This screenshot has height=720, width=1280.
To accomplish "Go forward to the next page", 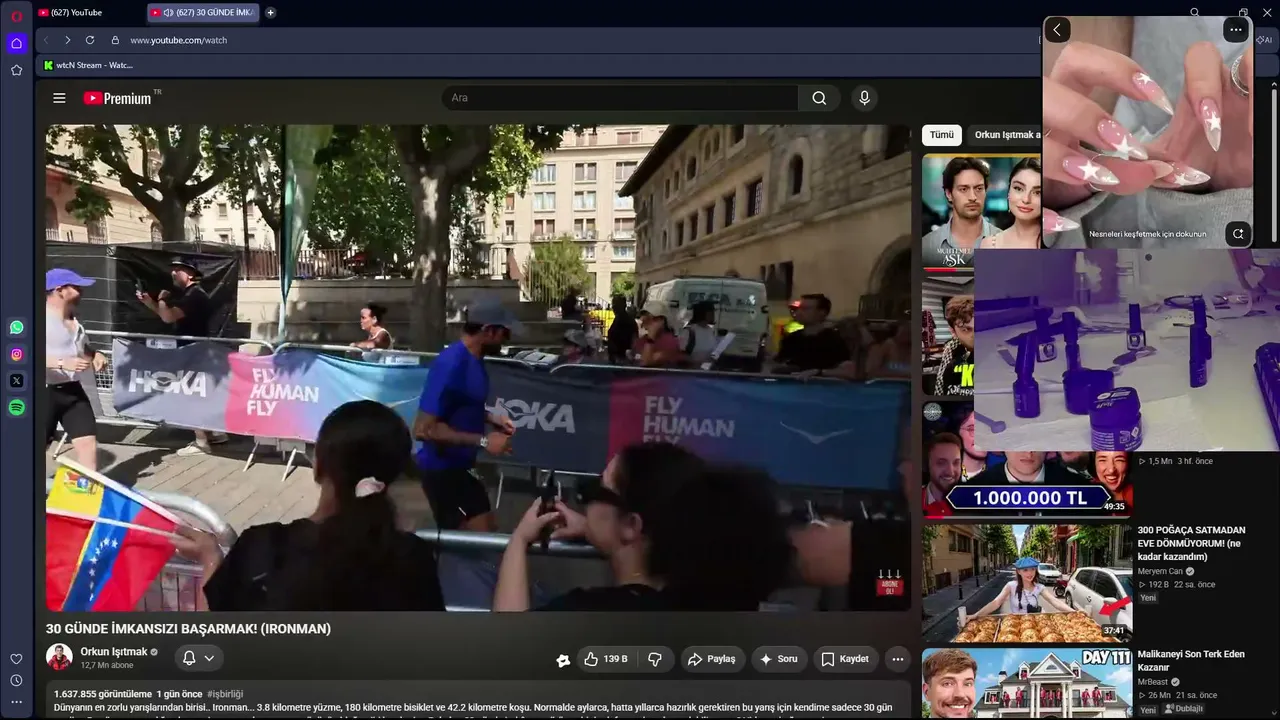I will (x=67, y=40).
